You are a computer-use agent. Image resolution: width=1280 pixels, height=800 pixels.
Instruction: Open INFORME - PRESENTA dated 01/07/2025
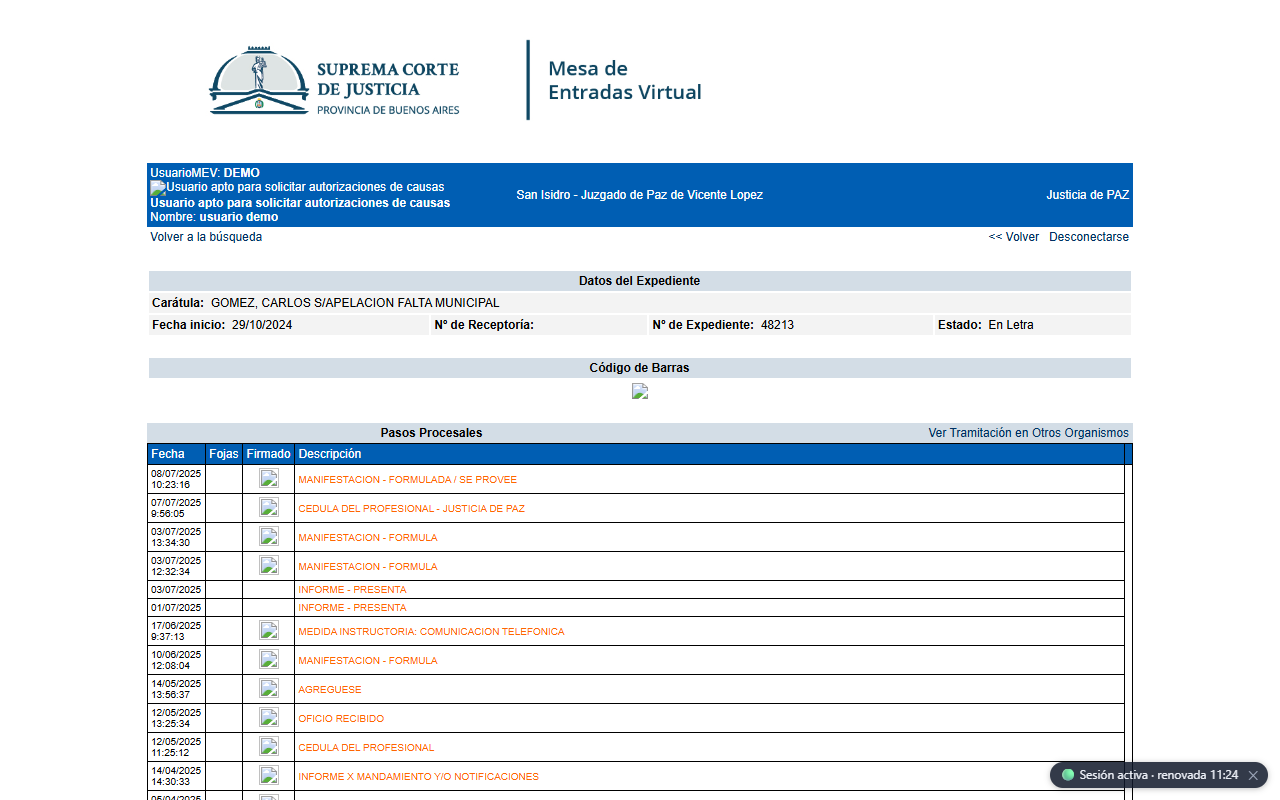352,608
